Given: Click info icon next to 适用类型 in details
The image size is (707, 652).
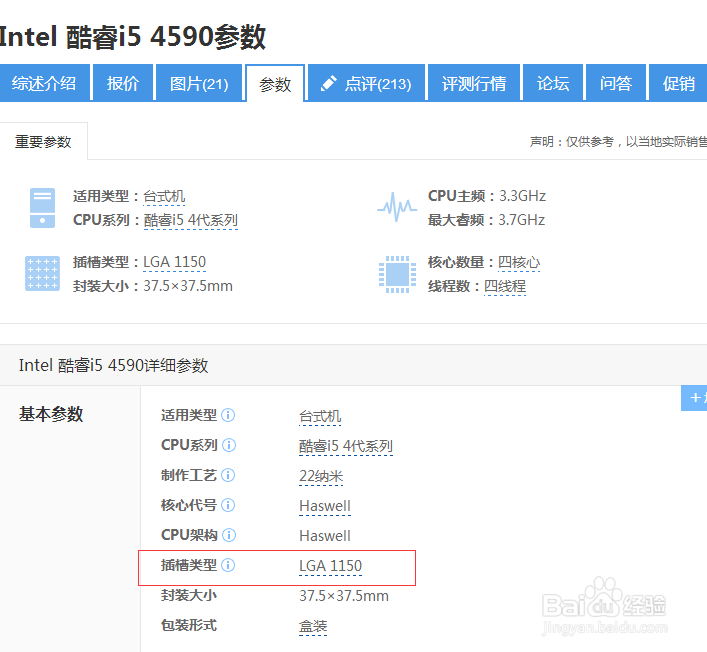Looking at the screenshot, I should (x=228, y=415).
